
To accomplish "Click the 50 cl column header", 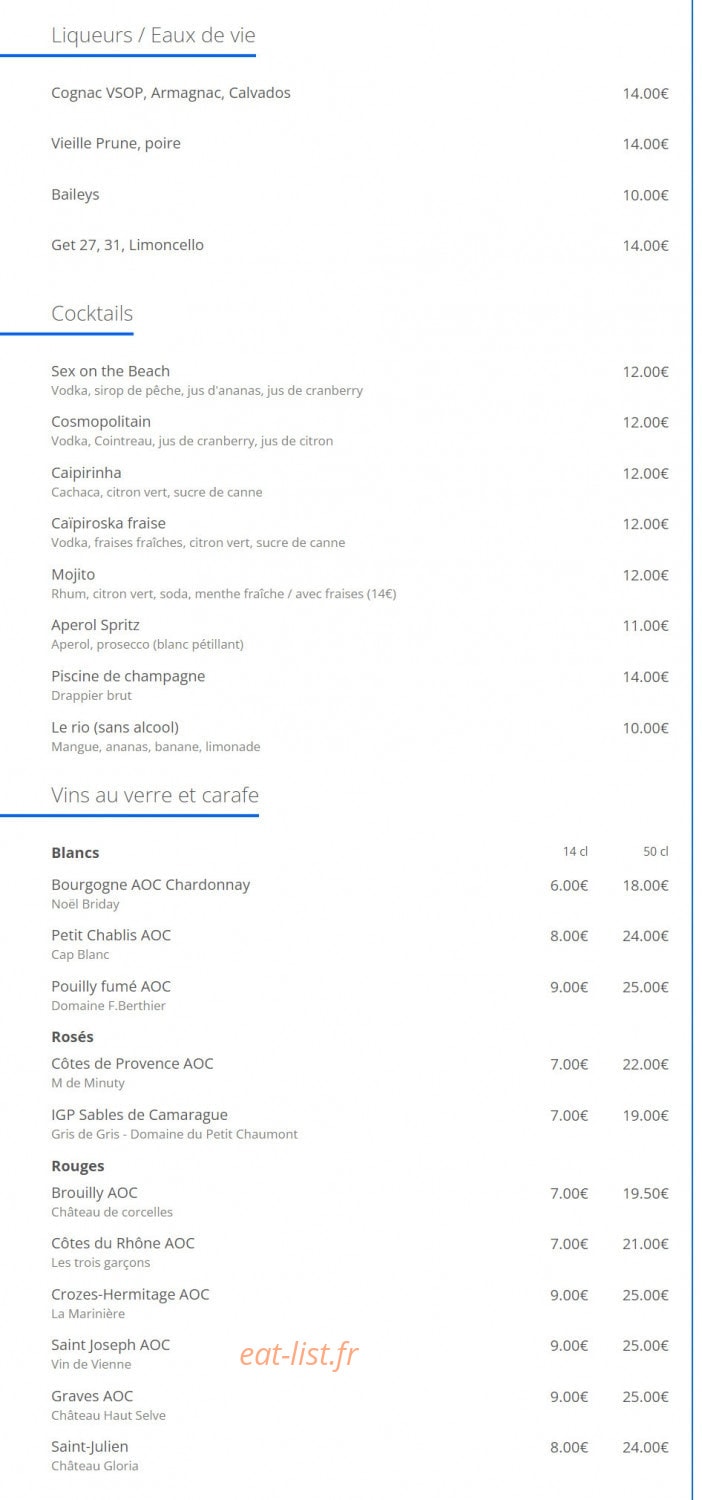I will pyautogui.click(x=656, y=852).
